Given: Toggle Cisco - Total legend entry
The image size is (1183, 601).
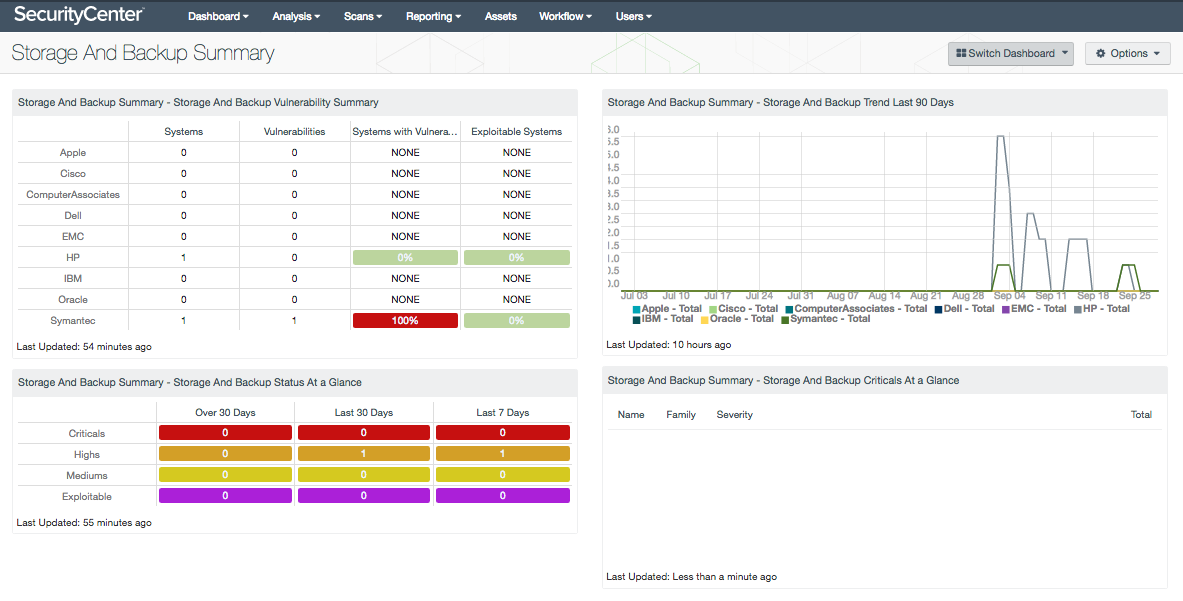Looking at the screenshot, I should [743, 308].
